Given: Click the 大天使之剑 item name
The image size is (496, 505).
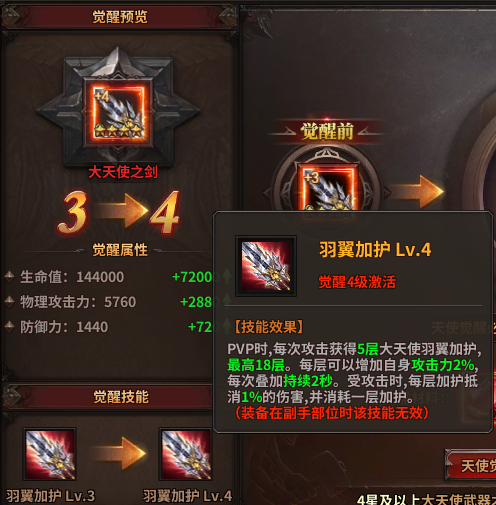Looking at the screenshot, I should click(123, 172).
